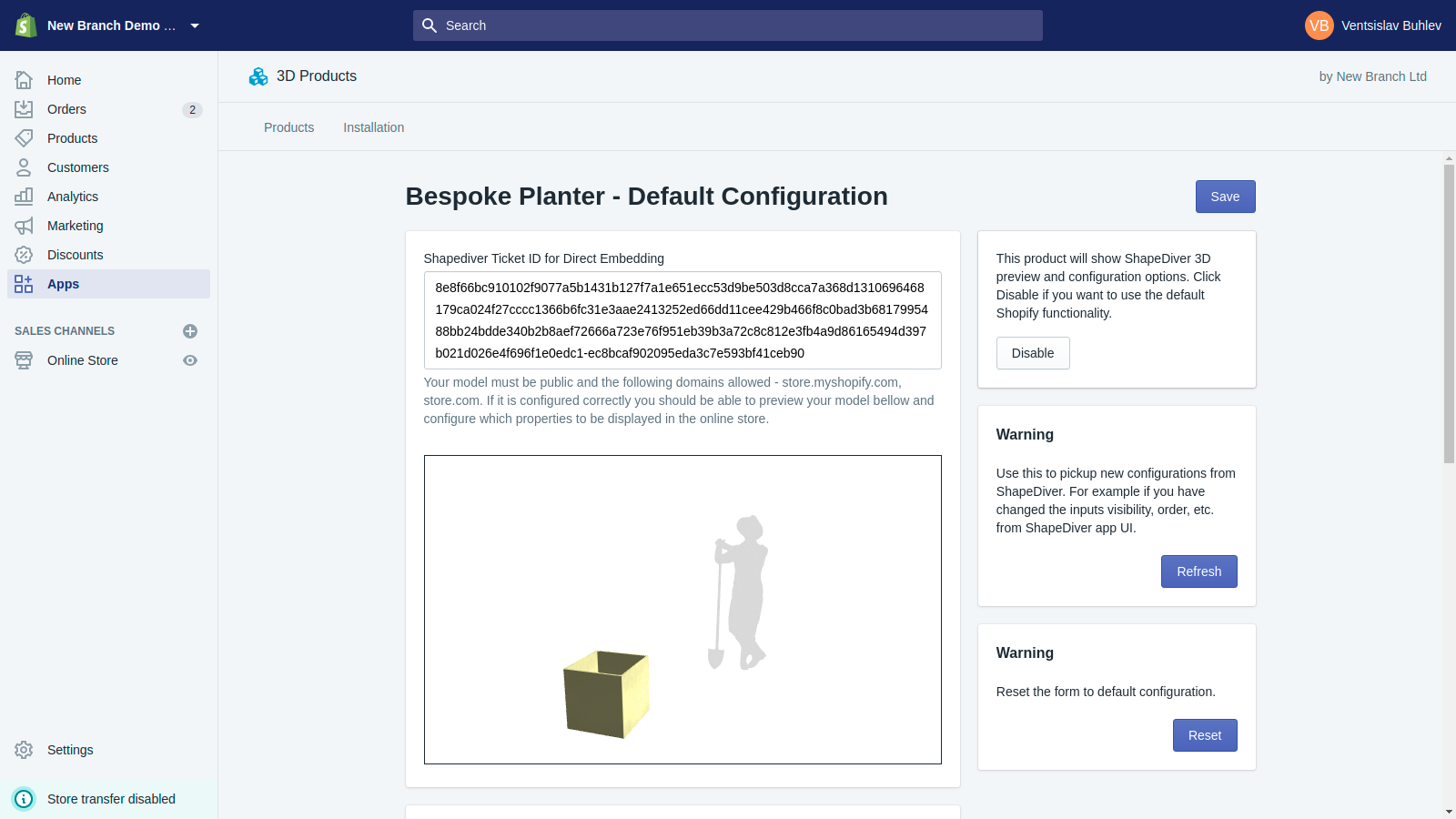Click the Shopify bag logo icon
The image size is (1456, 819).
[26, 25]
